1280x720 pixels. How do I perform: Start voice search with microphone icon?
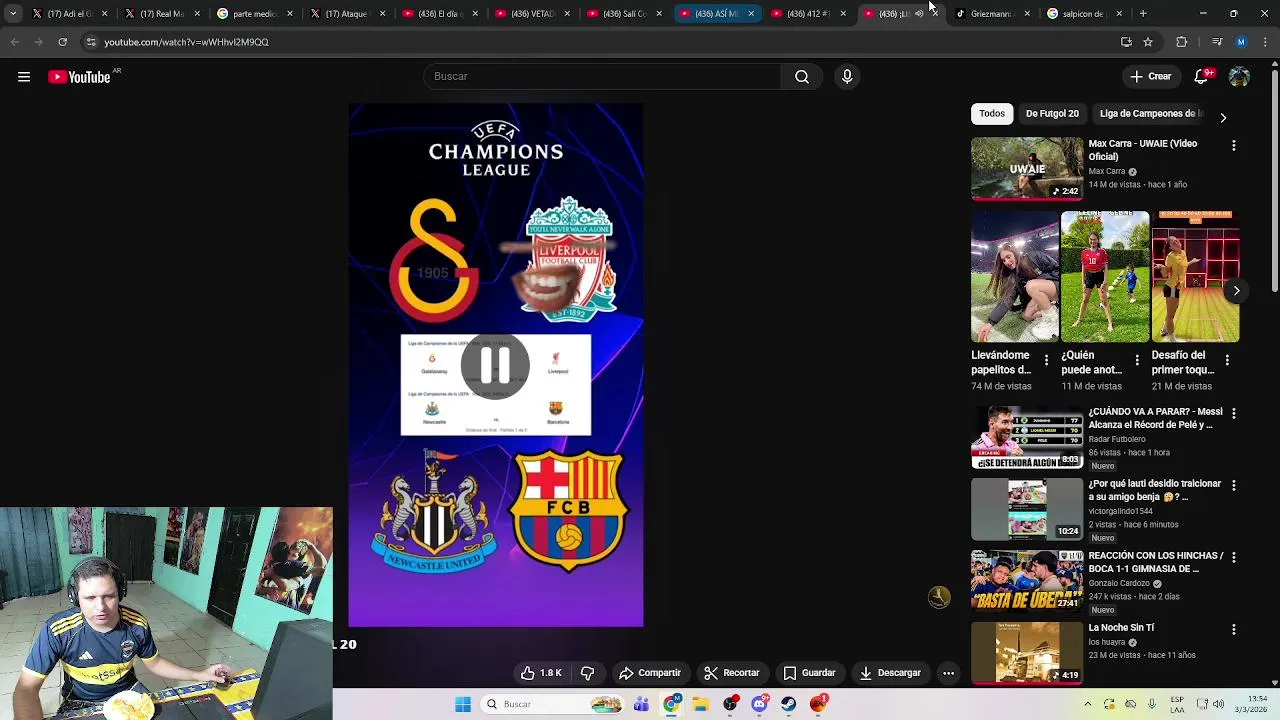[x=847, y=76]
